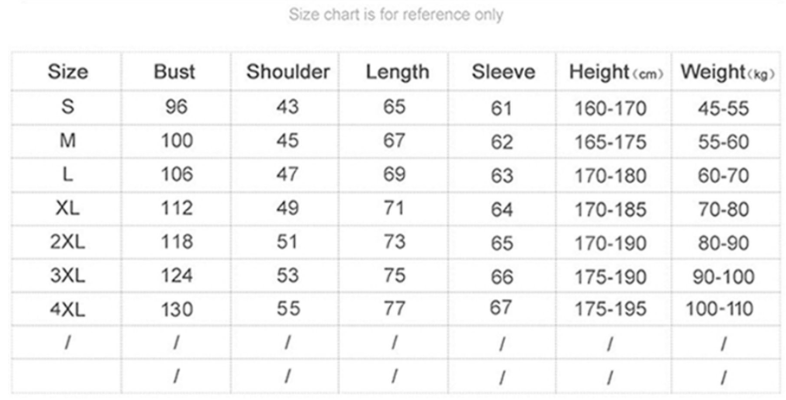Select the Shoulder column header
The image size is (786, 400).
click(288, 72)
